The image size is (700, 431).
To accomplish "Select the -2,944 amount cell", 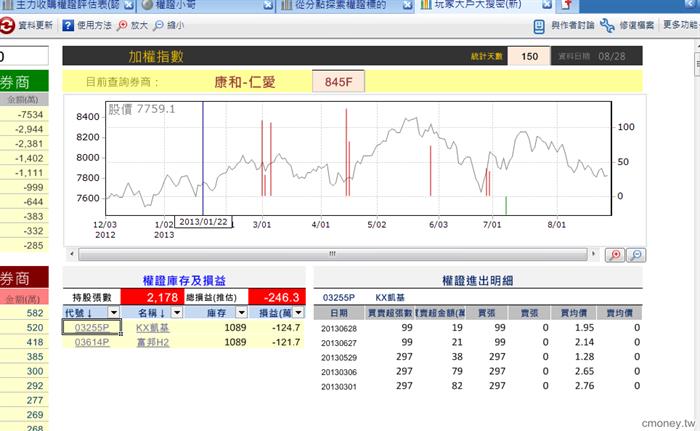I will [x=24, y=130].
